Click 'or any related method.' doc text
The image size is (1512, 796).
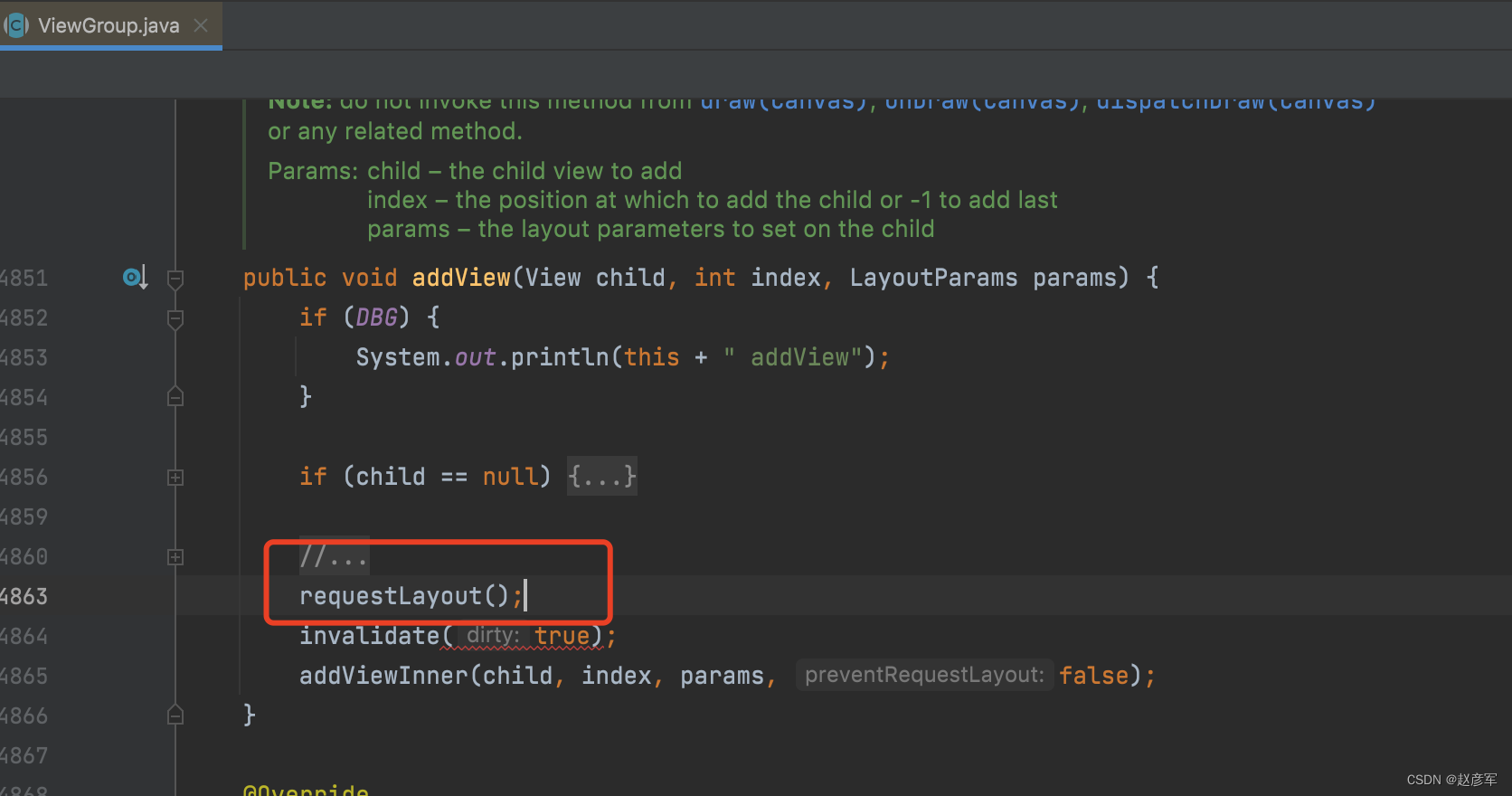pyautogui.click(x=395, y=131)
